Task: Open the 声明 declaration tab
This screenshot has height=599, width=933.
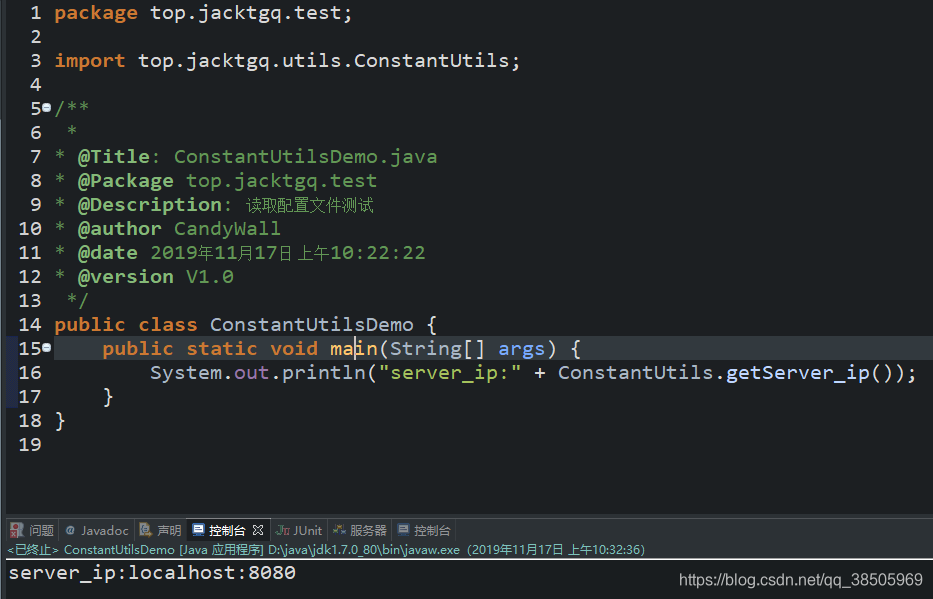Action: coord(161,530)
